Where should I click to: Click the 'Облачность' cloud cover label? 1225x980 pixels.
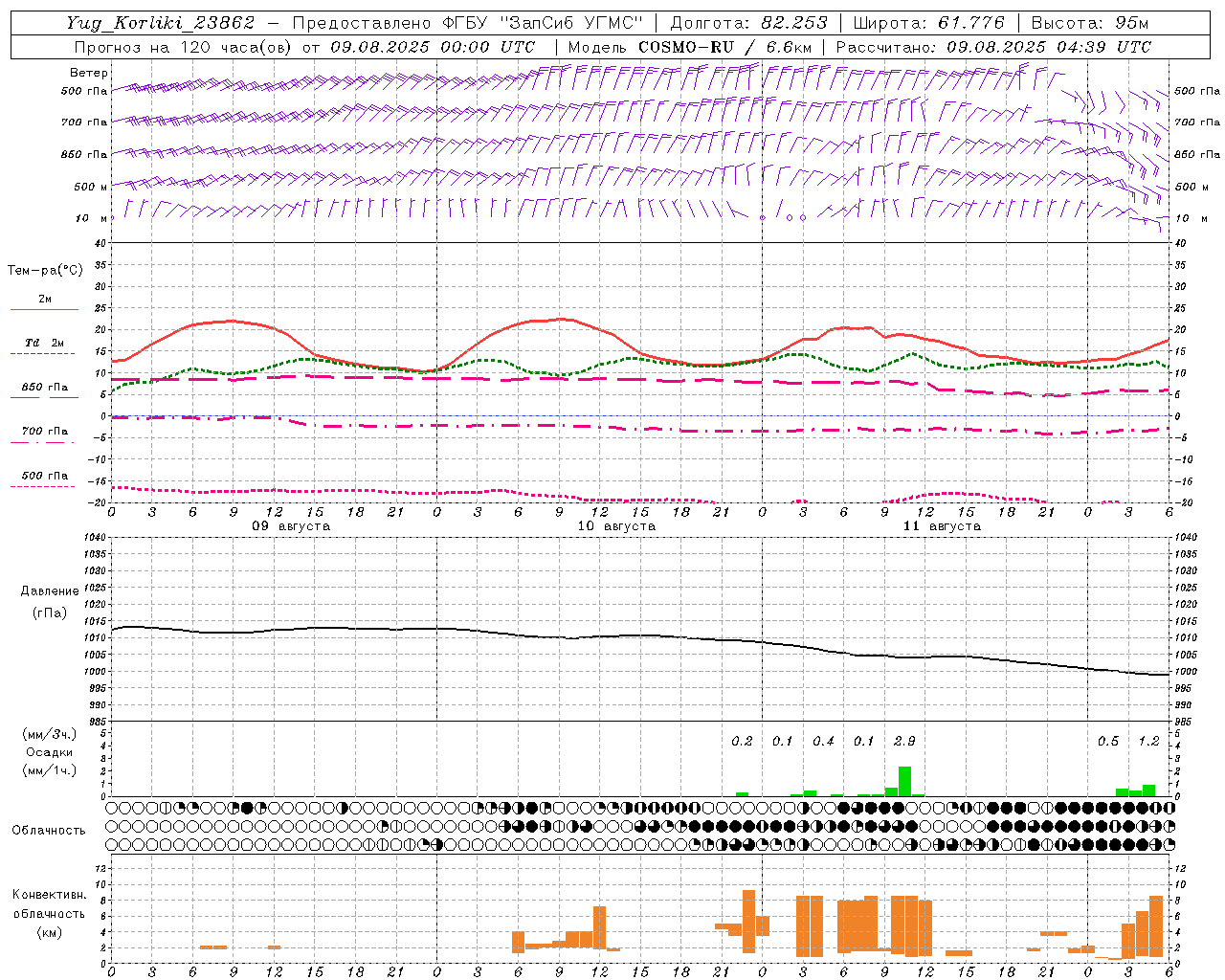click(49, 831)
